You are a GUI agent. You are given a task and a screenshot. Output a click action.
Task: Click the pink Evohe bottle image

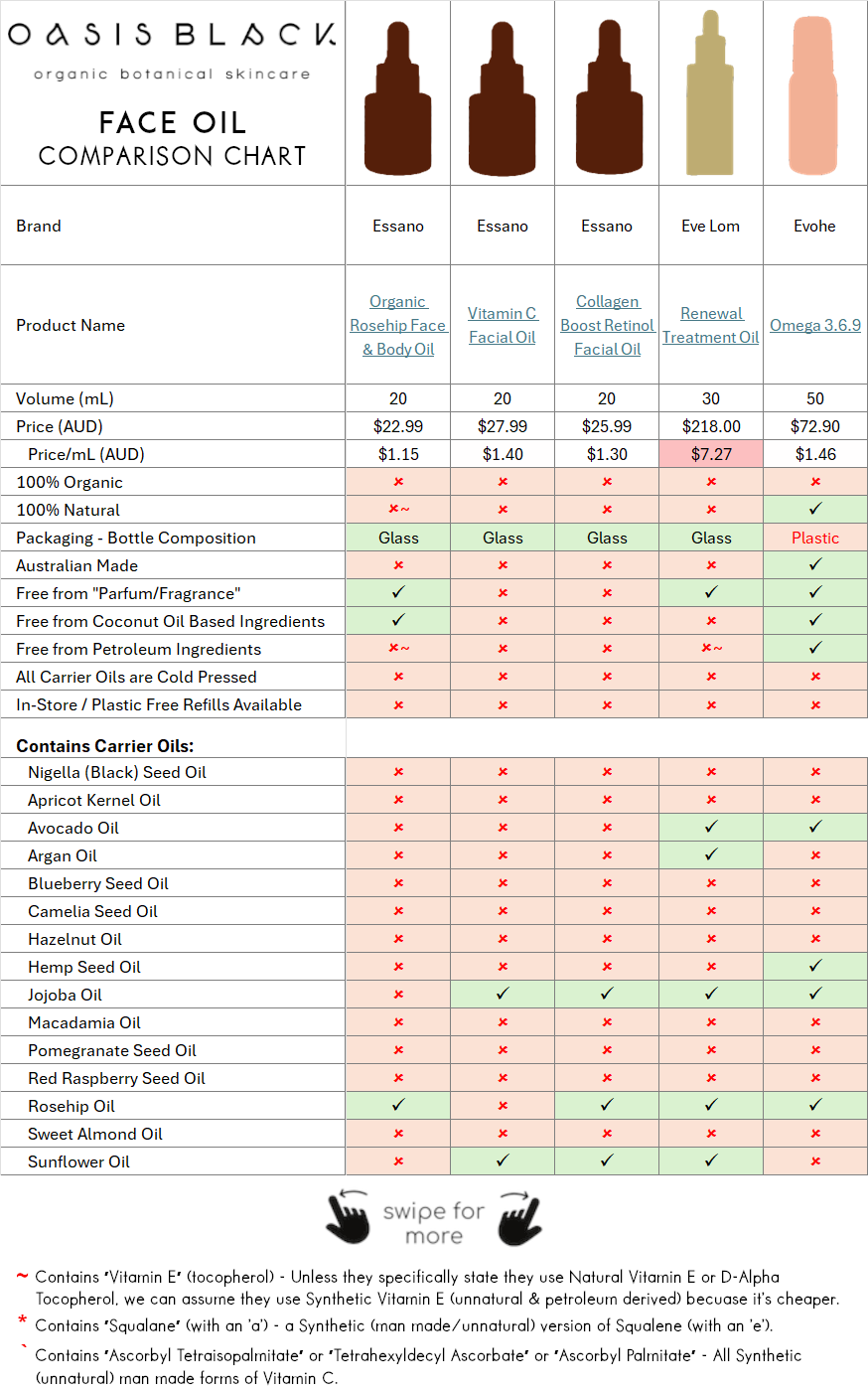[815, 94]
